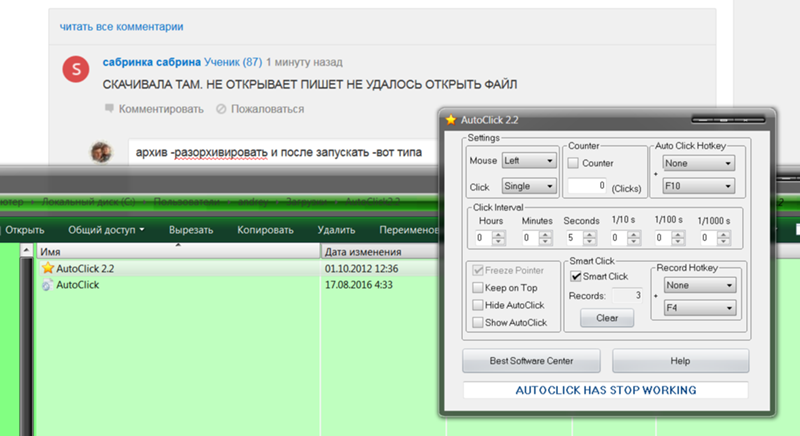Open сабринка сабрина user profile link
The height and width of the screenshot is (436, 800).
coord(152,62)
